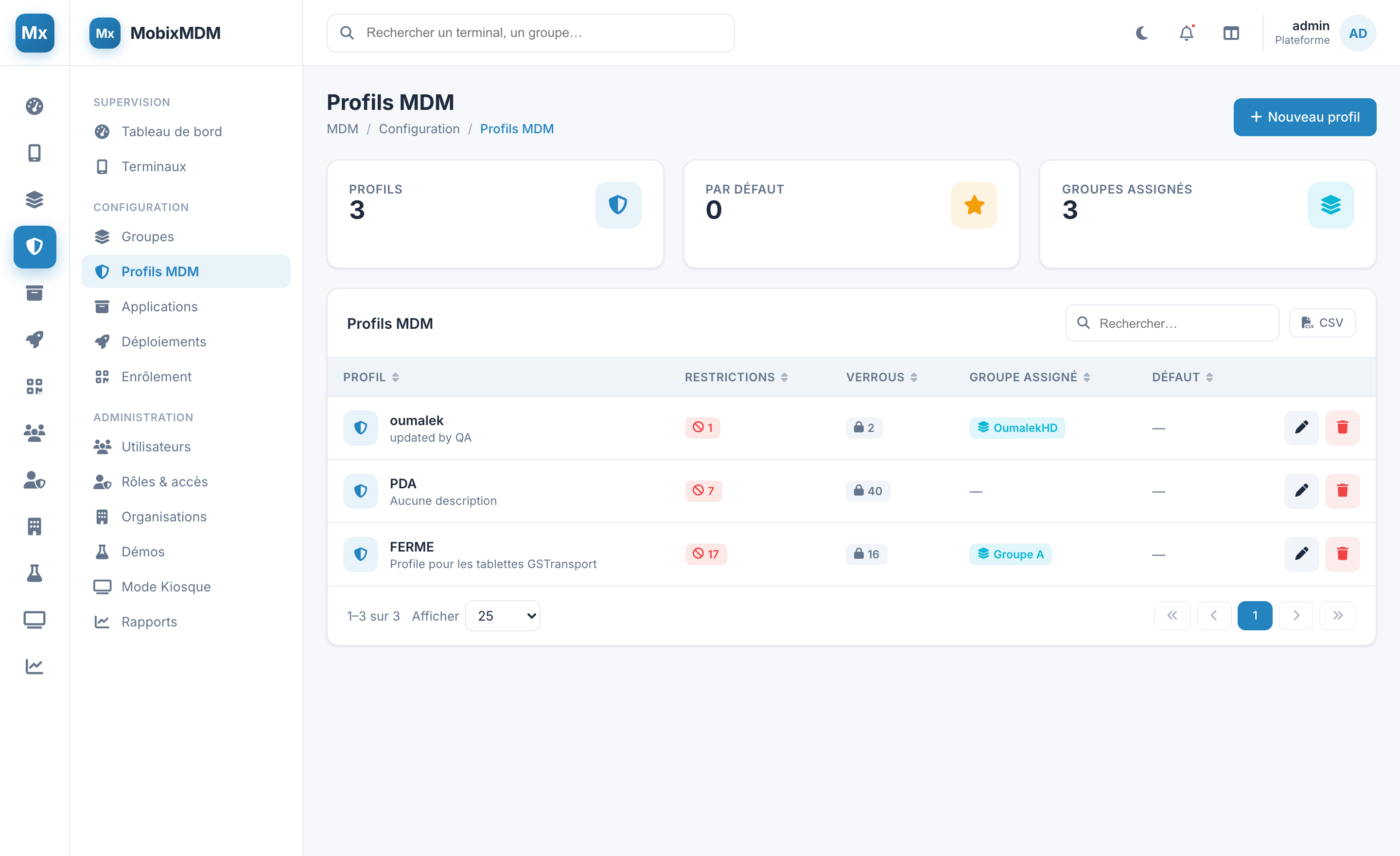Delete the PDA profile trash icon
Image resolution: width=1400 pixels, height=856 pixels.
point(1343,491)
